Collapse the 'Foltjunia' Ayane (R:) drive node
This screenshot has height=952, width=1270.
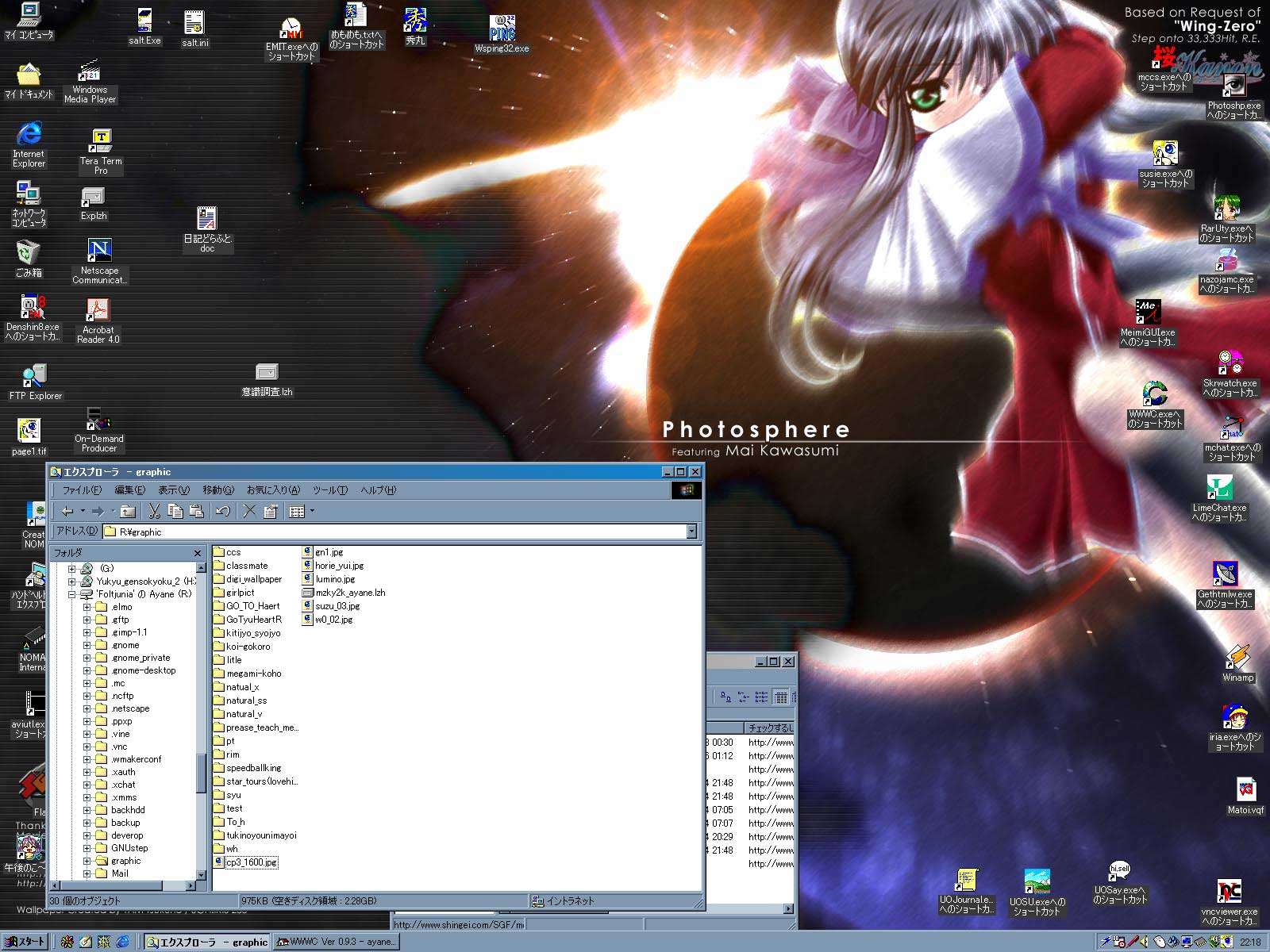[x=72, y=594]
